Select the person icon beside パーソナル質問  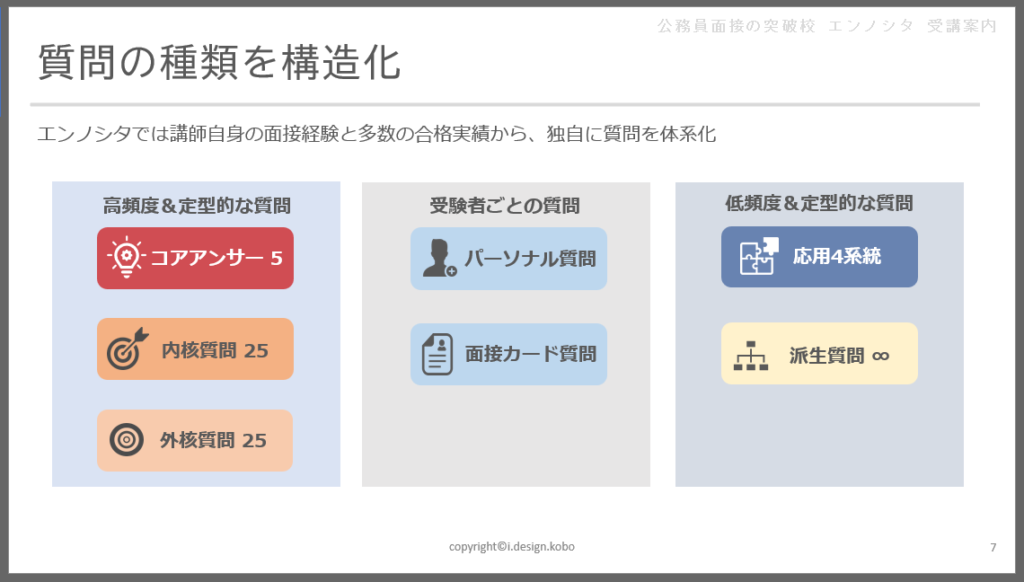tap(439, 258)
